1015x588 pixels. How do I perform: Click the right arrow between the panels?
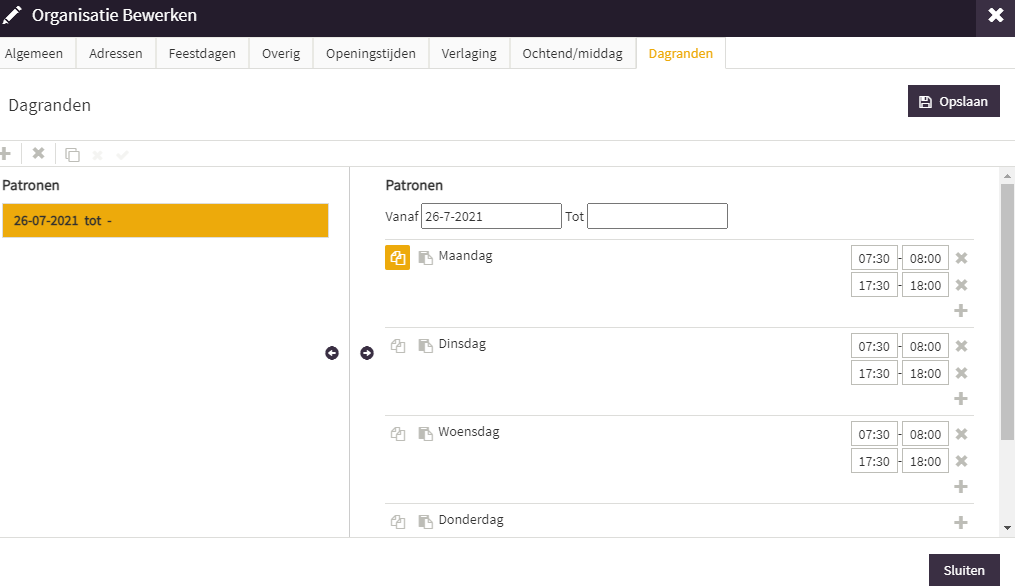click(x=367, y=353)
